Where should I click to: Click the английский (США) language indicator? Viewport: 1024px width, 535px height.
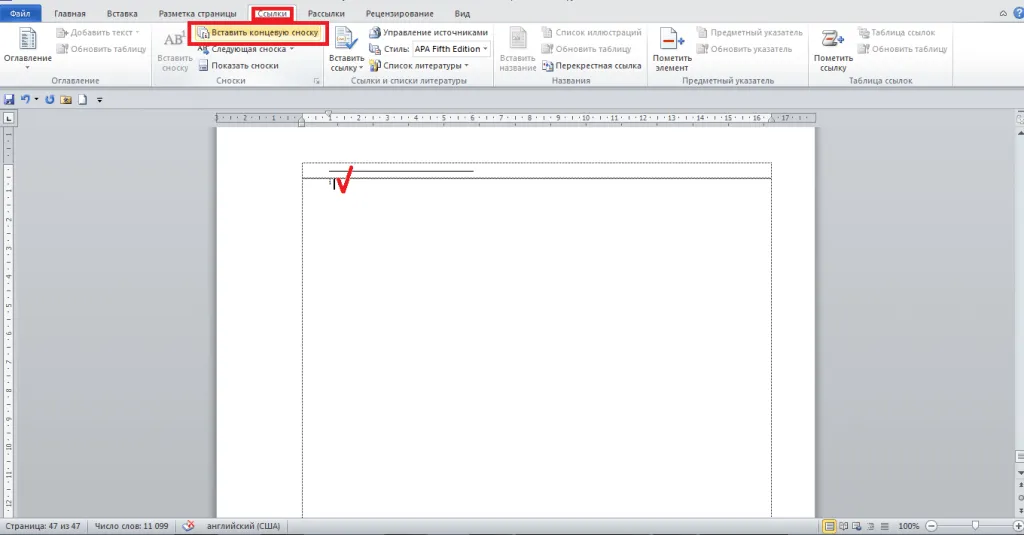(x=243, y=526)
